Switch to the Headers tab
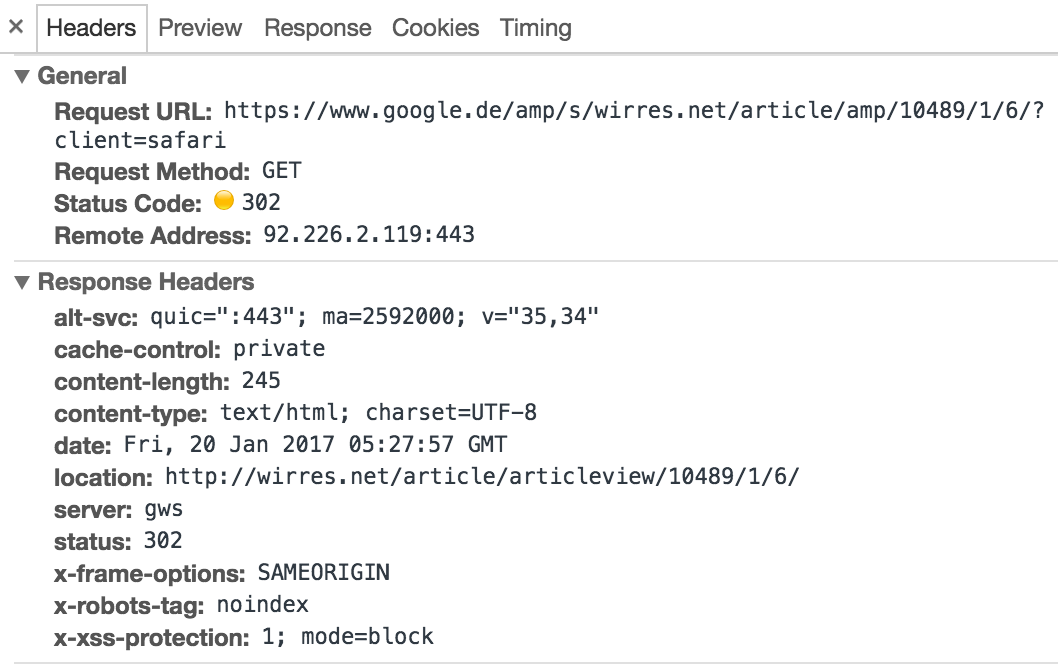The width and height of the screenshot is (1058, 672). [x=91, y=28]
